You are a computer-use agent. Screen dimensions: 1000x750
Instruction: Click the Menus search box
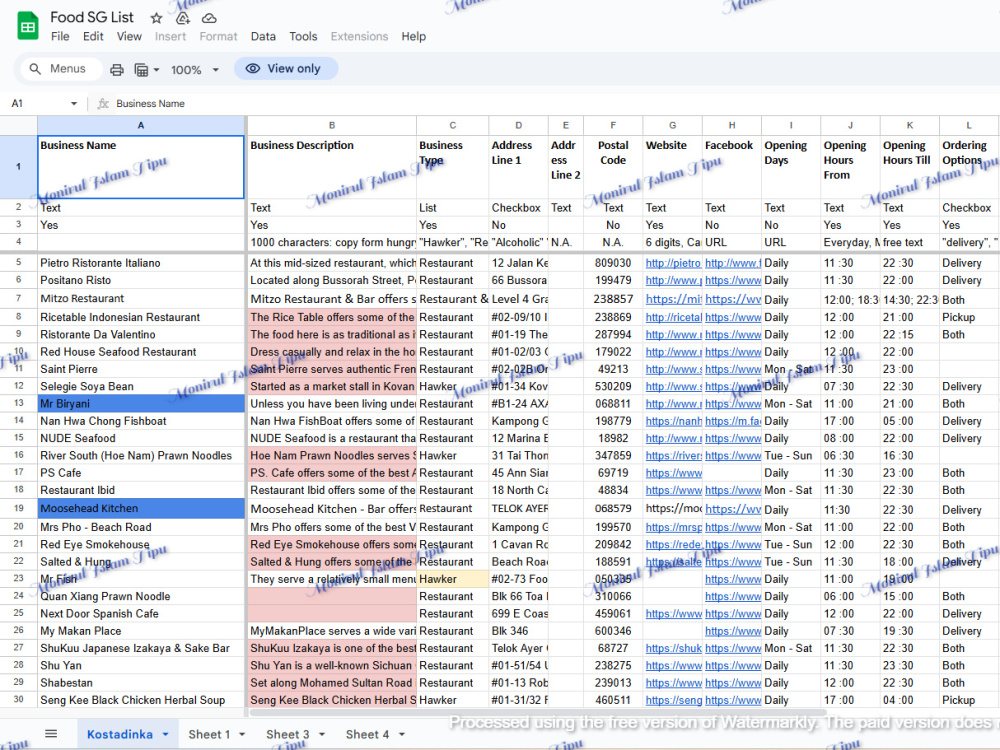pyautogui.click(x=61, y=68)
